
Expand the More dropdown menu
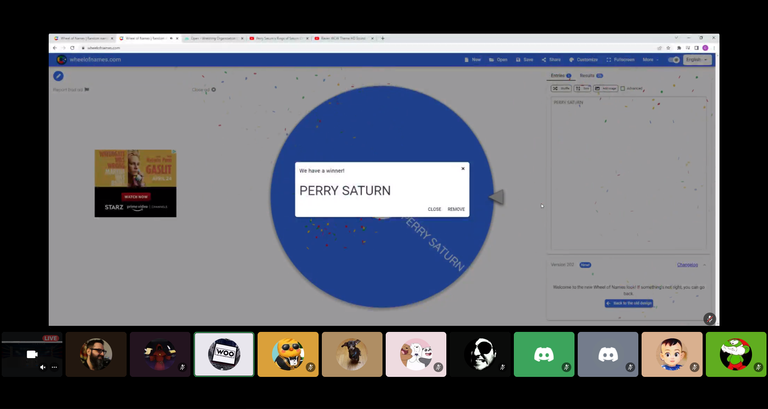tap(651, 60)
